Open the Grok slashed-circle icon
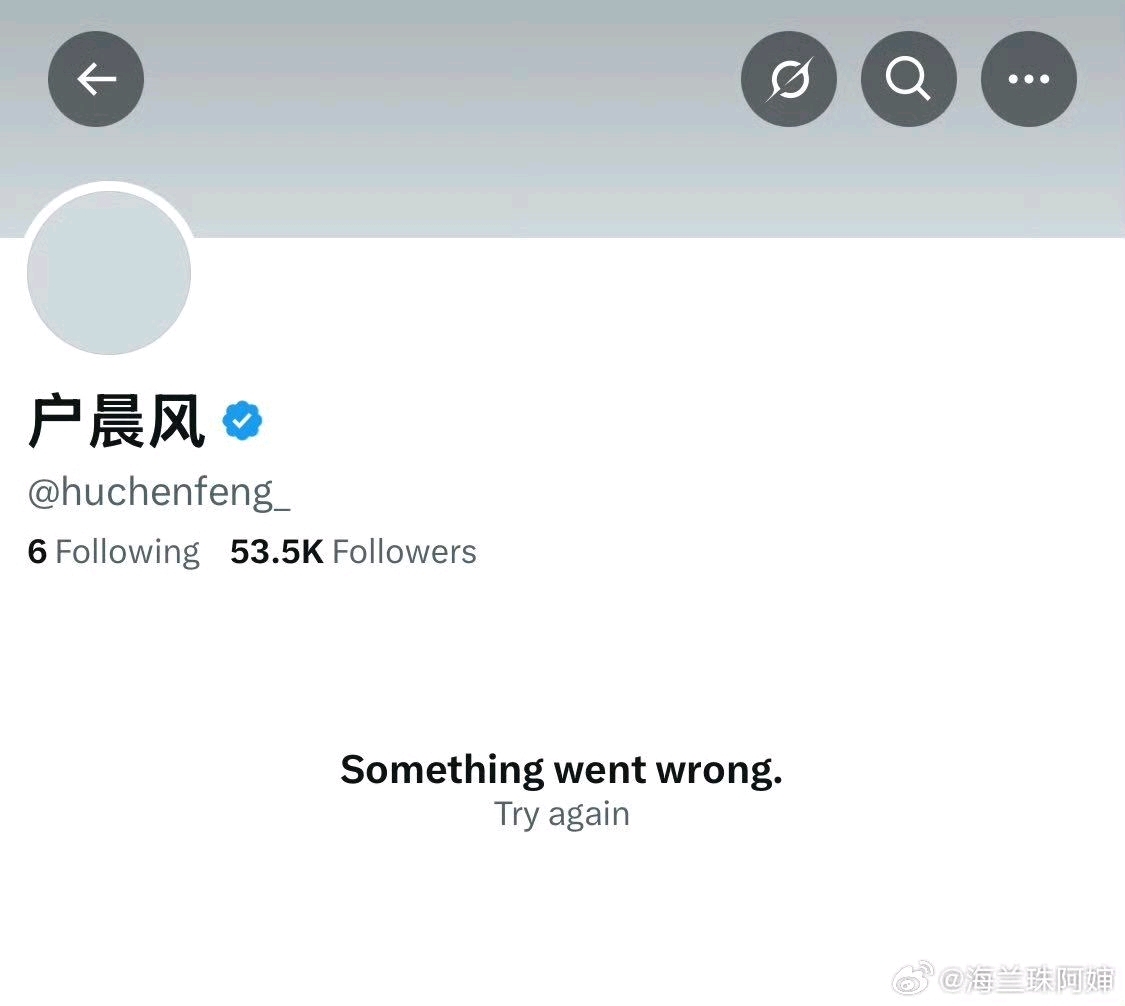Viewport: 1125px width, 1006px height. coord(789,79)
